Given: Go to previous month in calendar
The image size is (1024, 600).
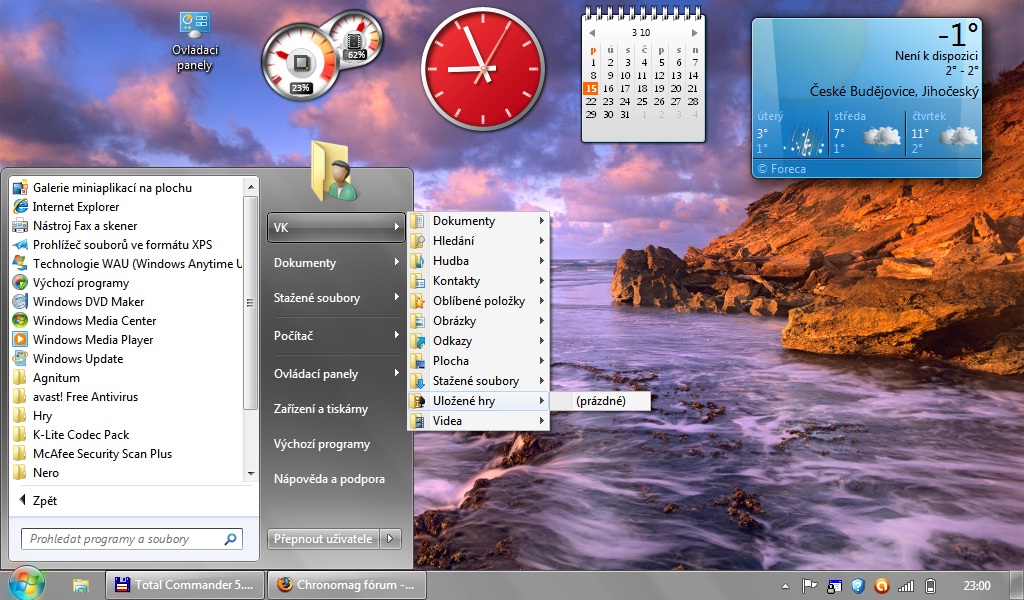Looking at the screenshot, I should [592, 33].
